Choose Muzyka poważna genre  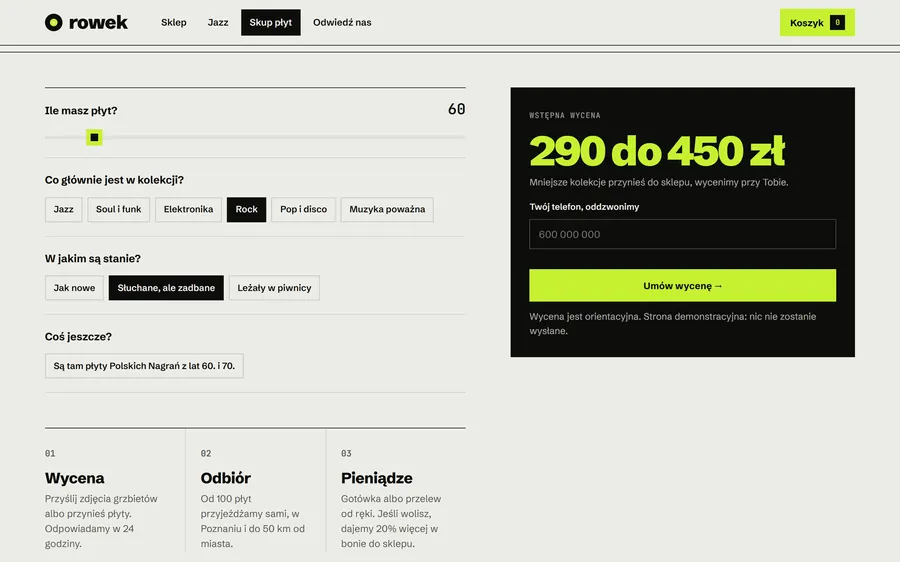[x=387, y=210]
